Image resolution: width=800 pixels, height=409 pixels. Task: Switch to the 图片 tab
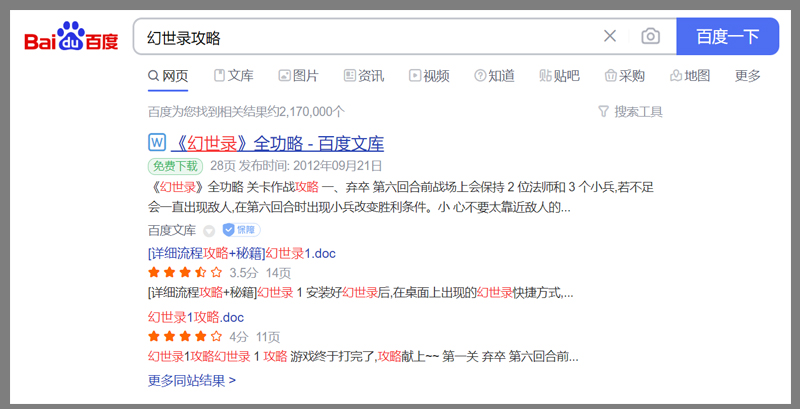tap(298, 76)
